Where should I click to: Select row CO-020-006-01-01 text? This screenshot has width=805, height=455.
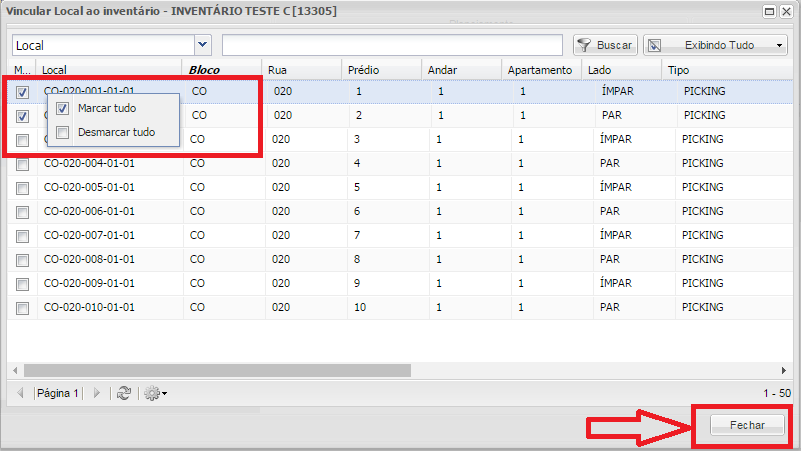[x=89, y=212]
